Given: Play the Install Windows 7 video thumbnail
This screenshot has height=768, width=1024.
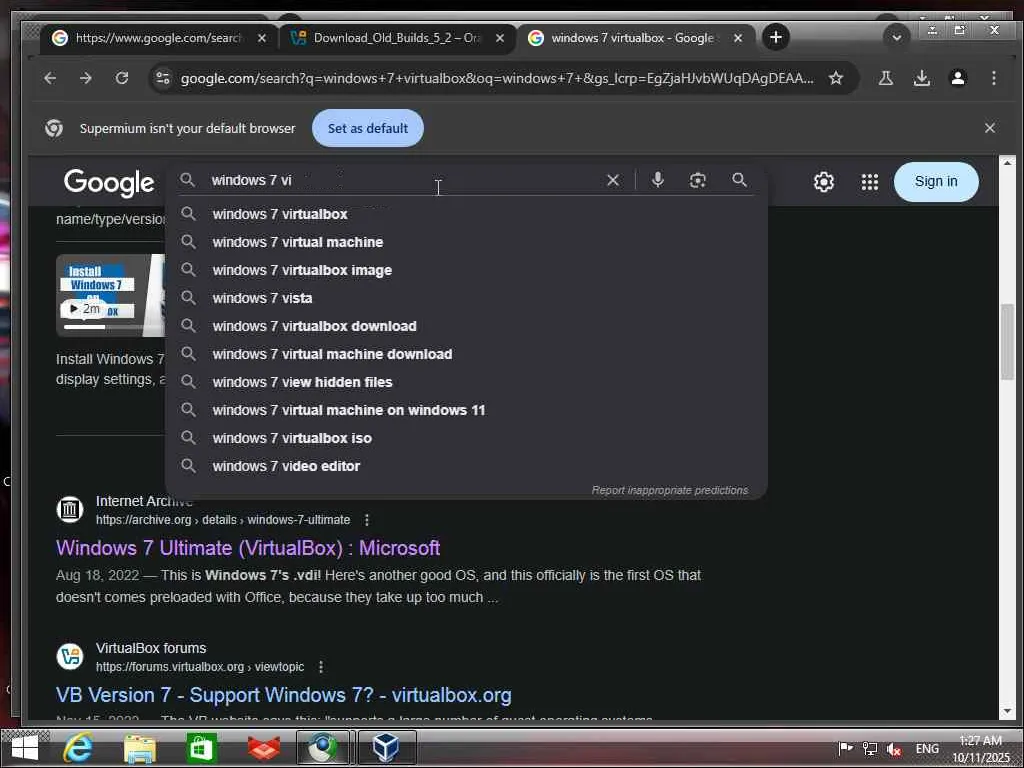Looking at the screenshot, I should tap(110, 295).
